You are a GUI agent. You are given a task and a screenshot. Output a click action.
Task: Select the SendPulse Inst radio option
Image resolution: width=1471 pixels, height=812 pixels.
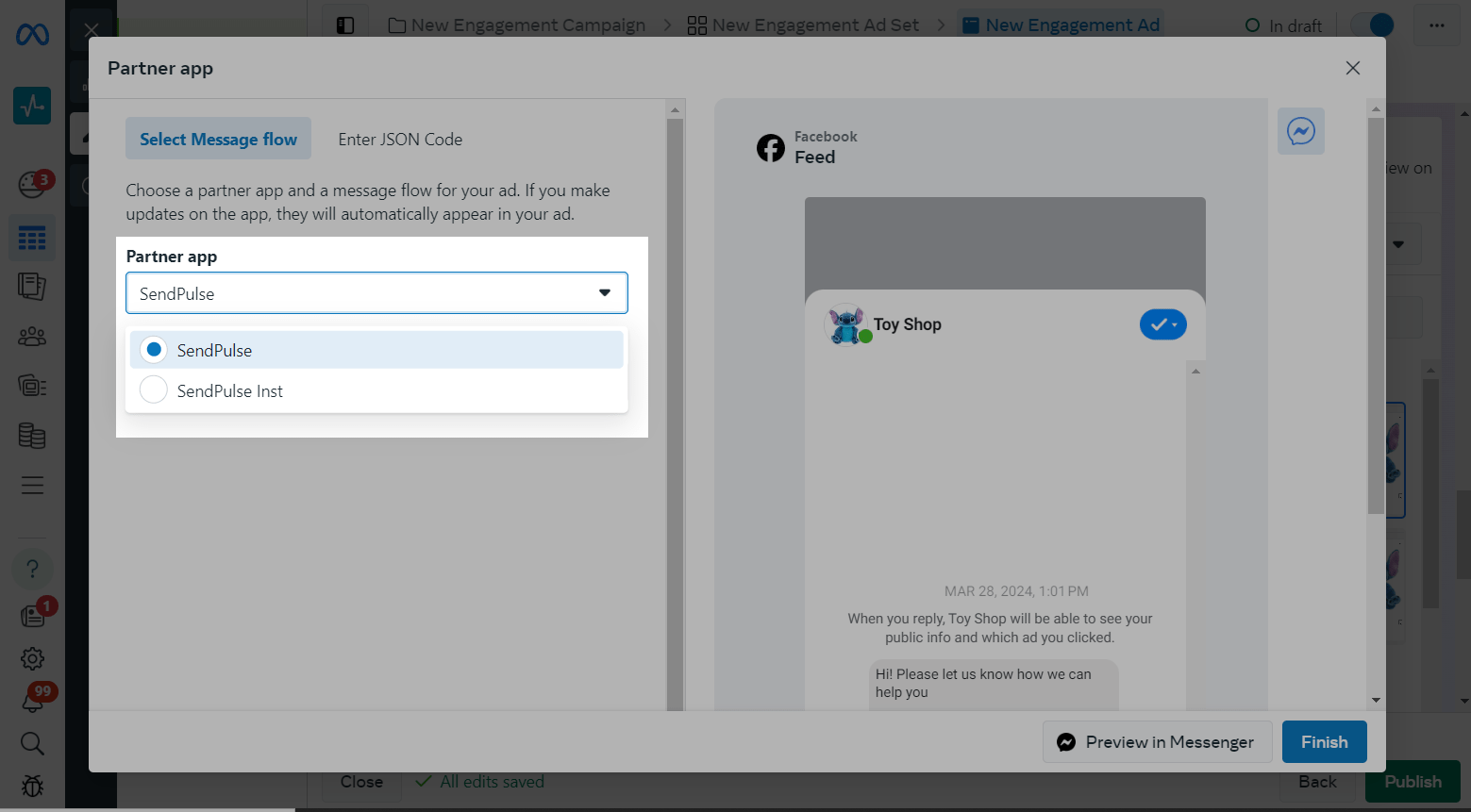(x=154, y=389)
